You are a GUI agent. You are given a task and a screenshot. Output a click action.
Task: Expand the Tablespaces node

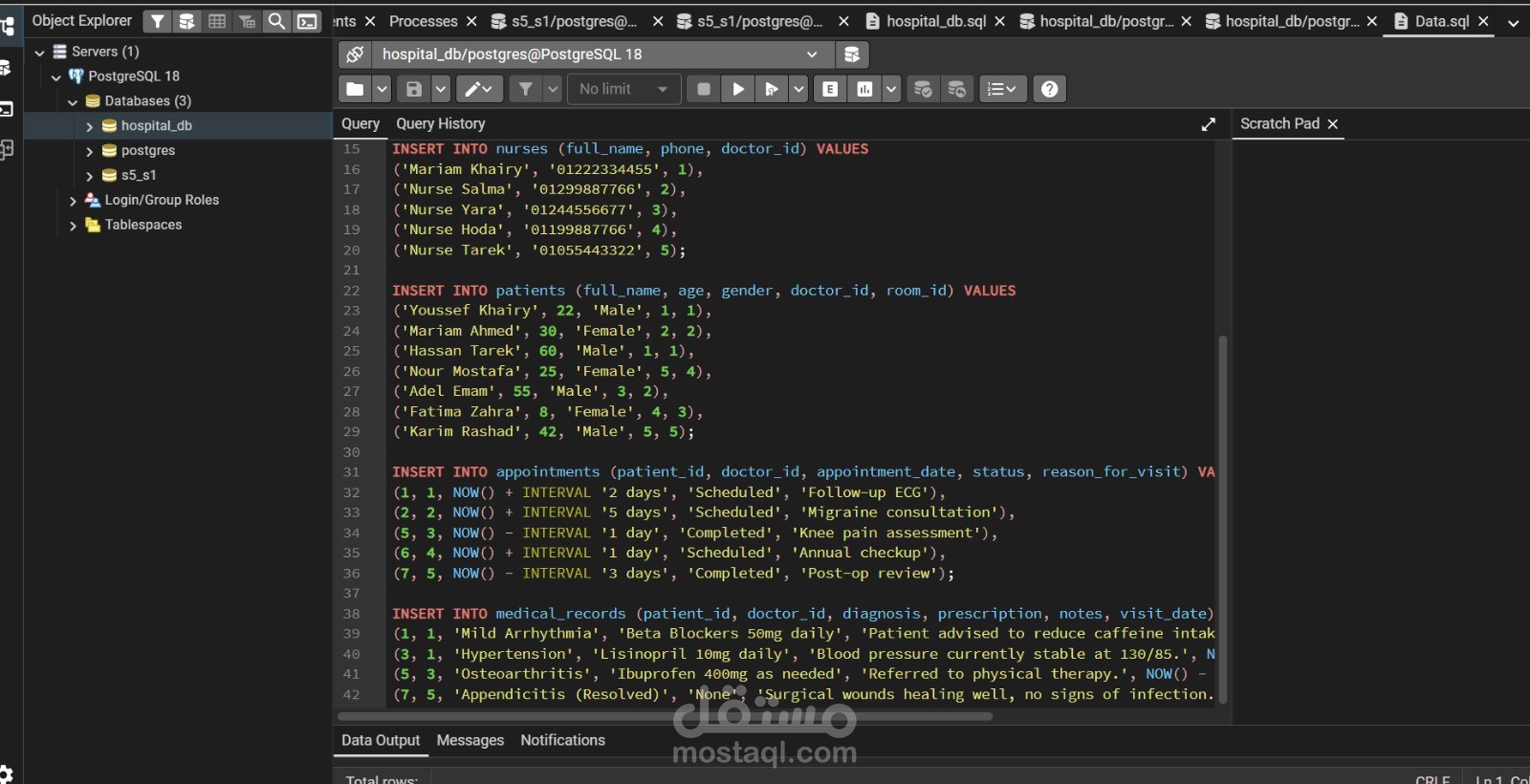click(x=73, y=226)
